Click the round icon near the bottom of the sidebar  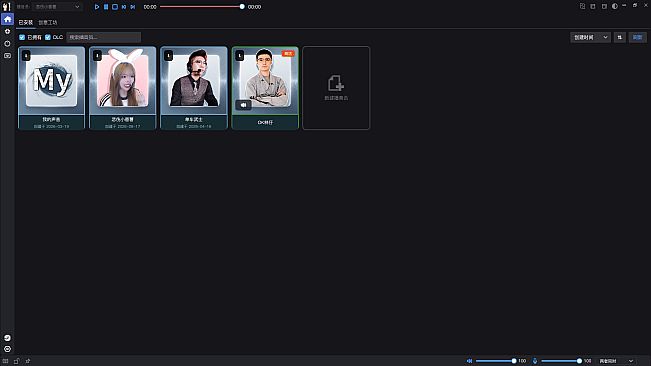[x=7, y=338]
